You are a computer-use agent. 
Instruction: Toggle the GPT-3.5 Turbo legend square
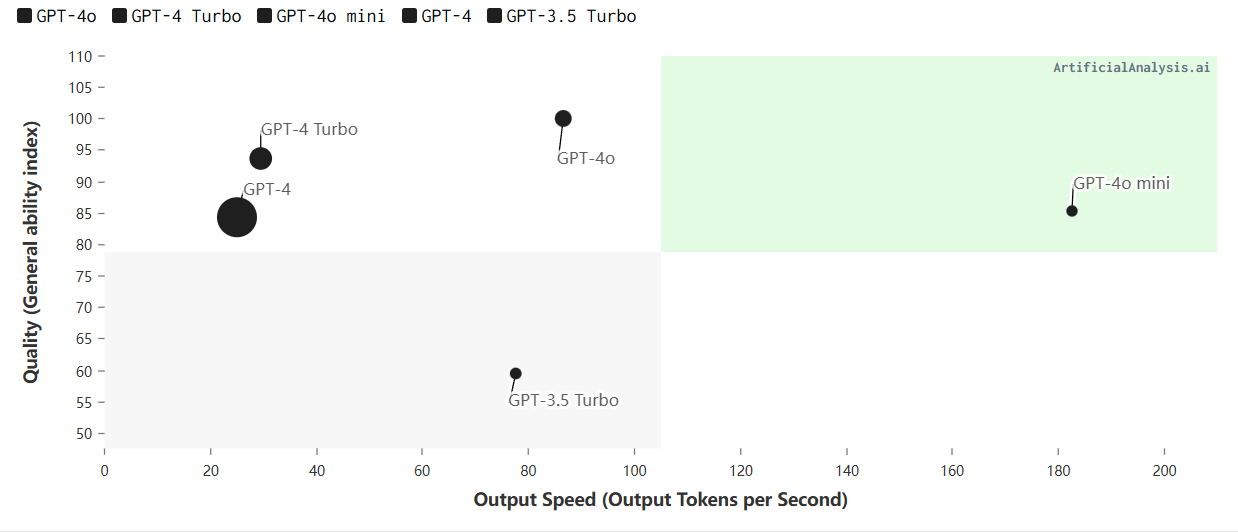[494, 16]
